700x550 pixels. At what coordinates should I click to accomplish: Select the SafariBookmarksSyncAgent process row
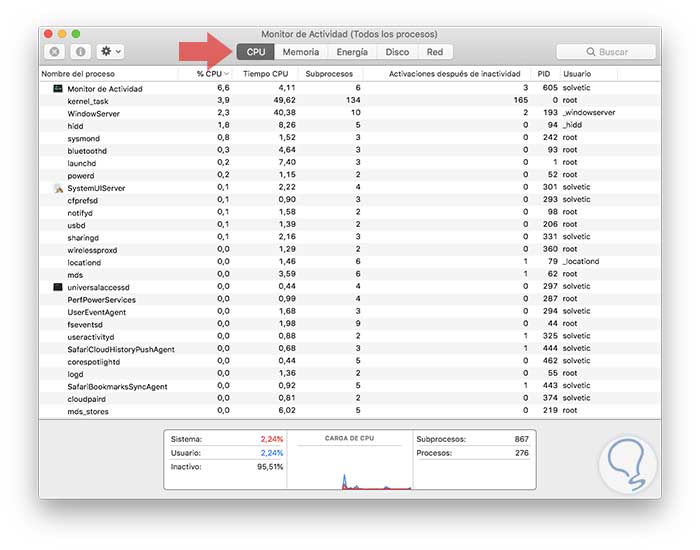[x=350, y=386]
